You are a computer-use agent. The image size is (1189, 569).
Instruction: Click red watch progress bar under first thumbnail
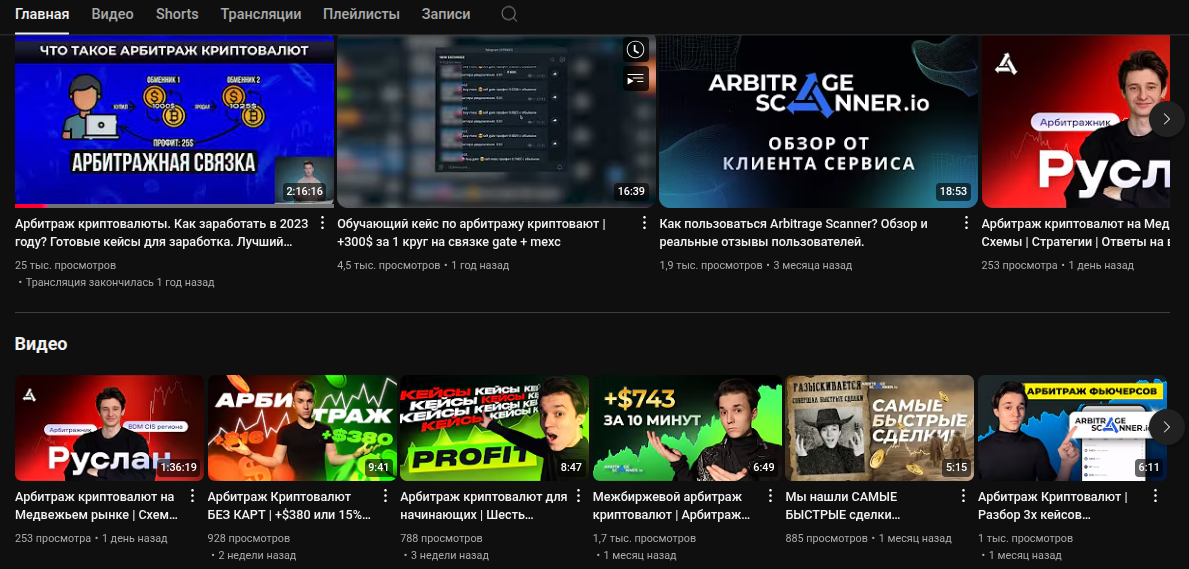pyautogui.click(x=31, y=206)
